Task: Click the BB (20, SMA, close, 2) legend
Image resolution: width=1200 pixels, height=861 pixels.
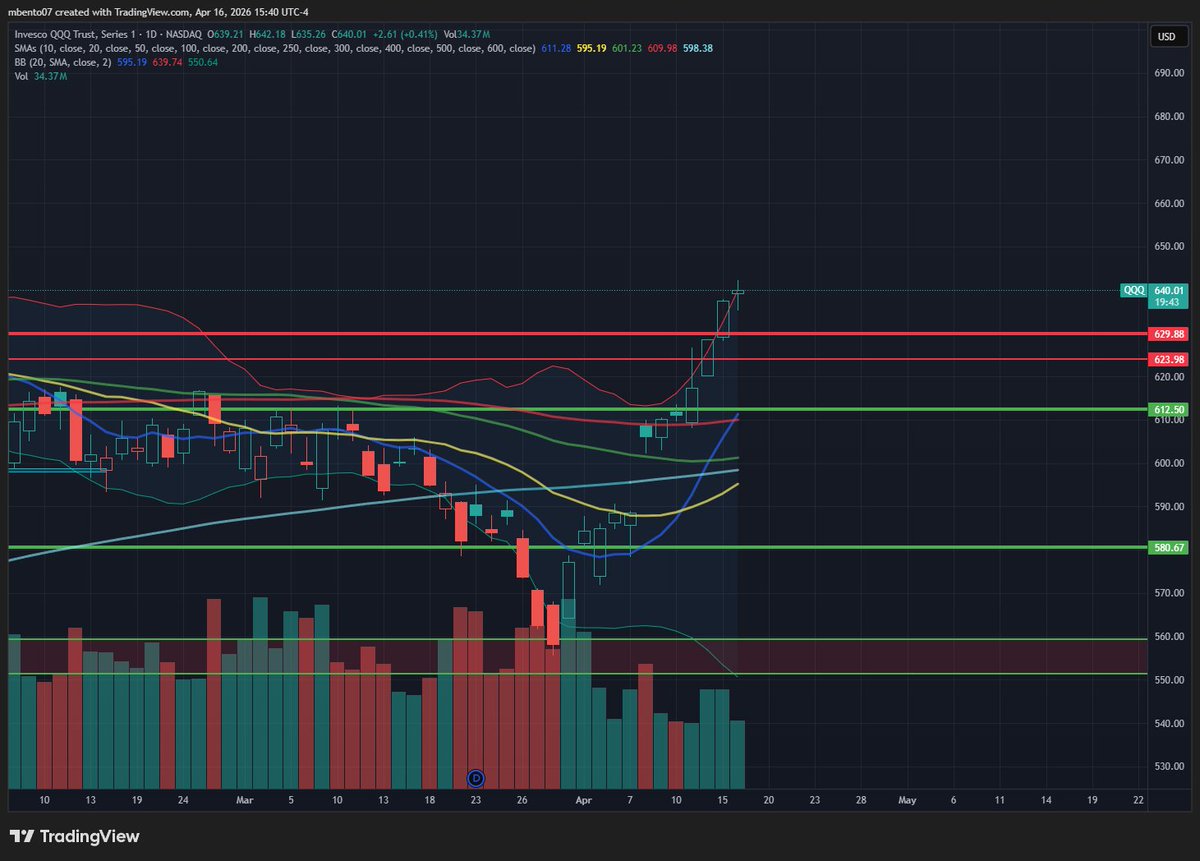Action: point(62,62)
